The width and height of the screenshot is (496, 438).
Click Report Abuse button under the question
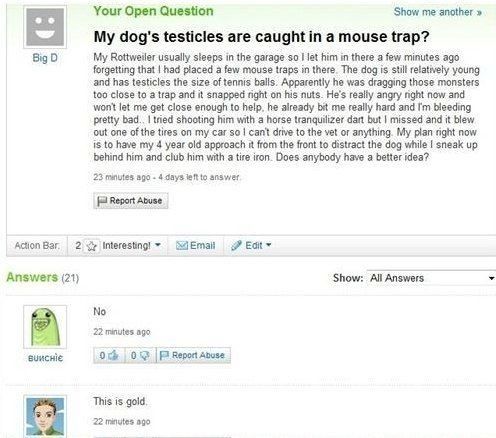tap(131, 201)
